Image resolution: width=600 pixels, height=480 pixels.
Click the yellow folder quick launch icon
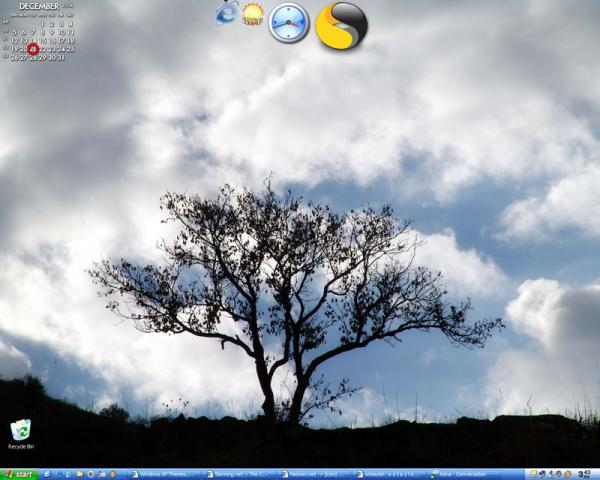(x=80, y=475)
